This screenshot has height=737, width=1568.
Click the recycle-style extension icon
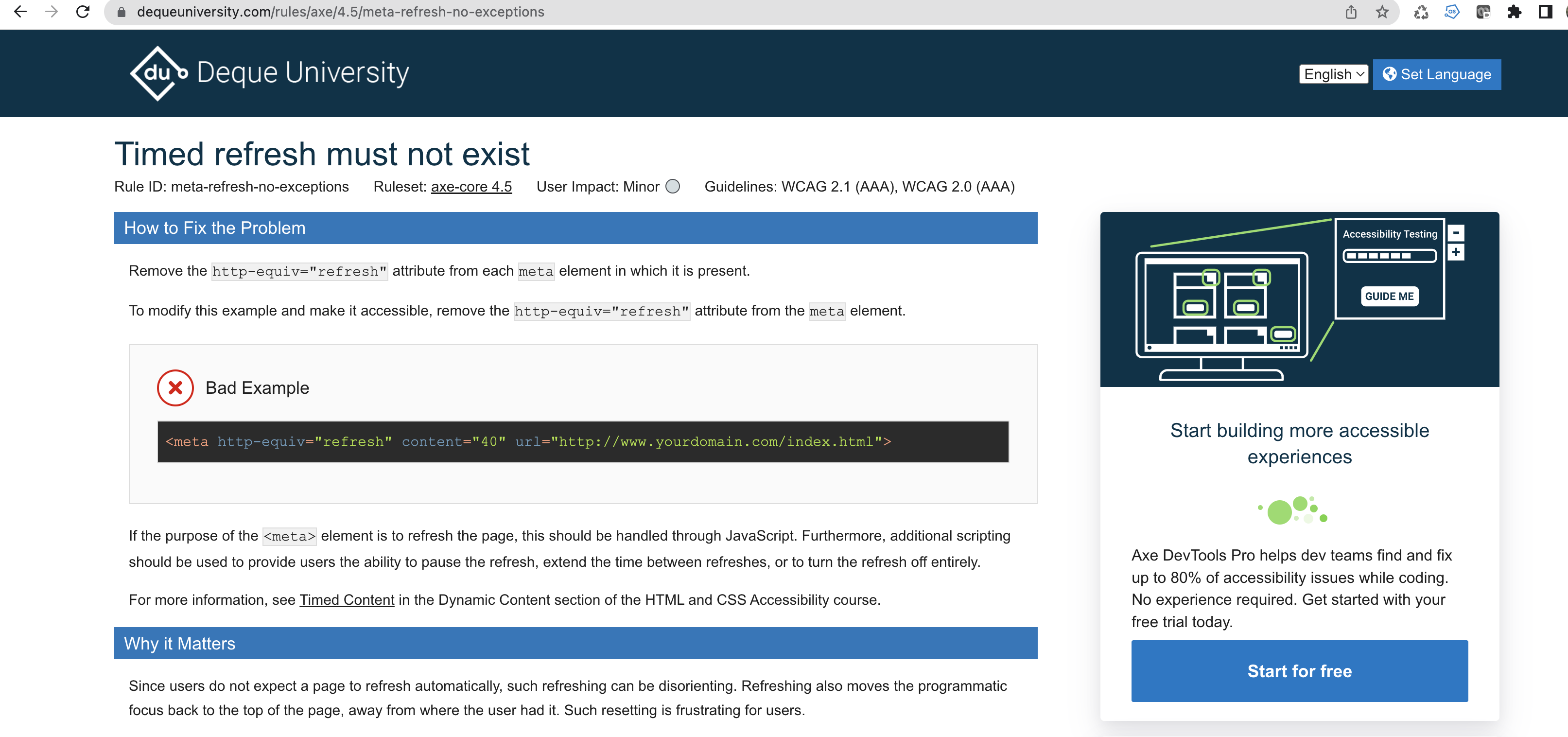pos(1421,12)
